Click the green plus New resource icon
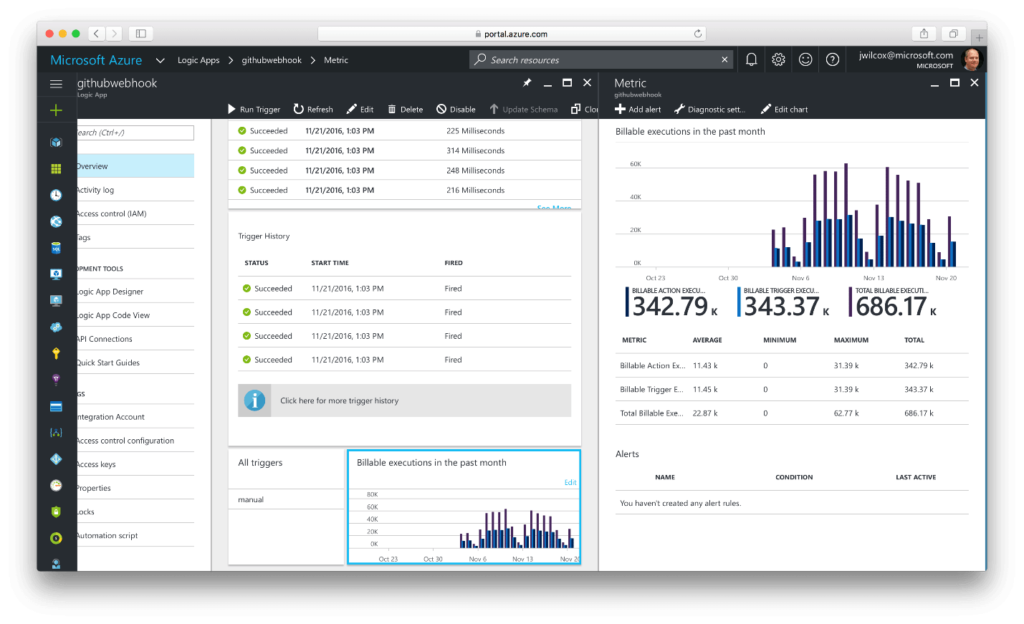 [56, 110]
